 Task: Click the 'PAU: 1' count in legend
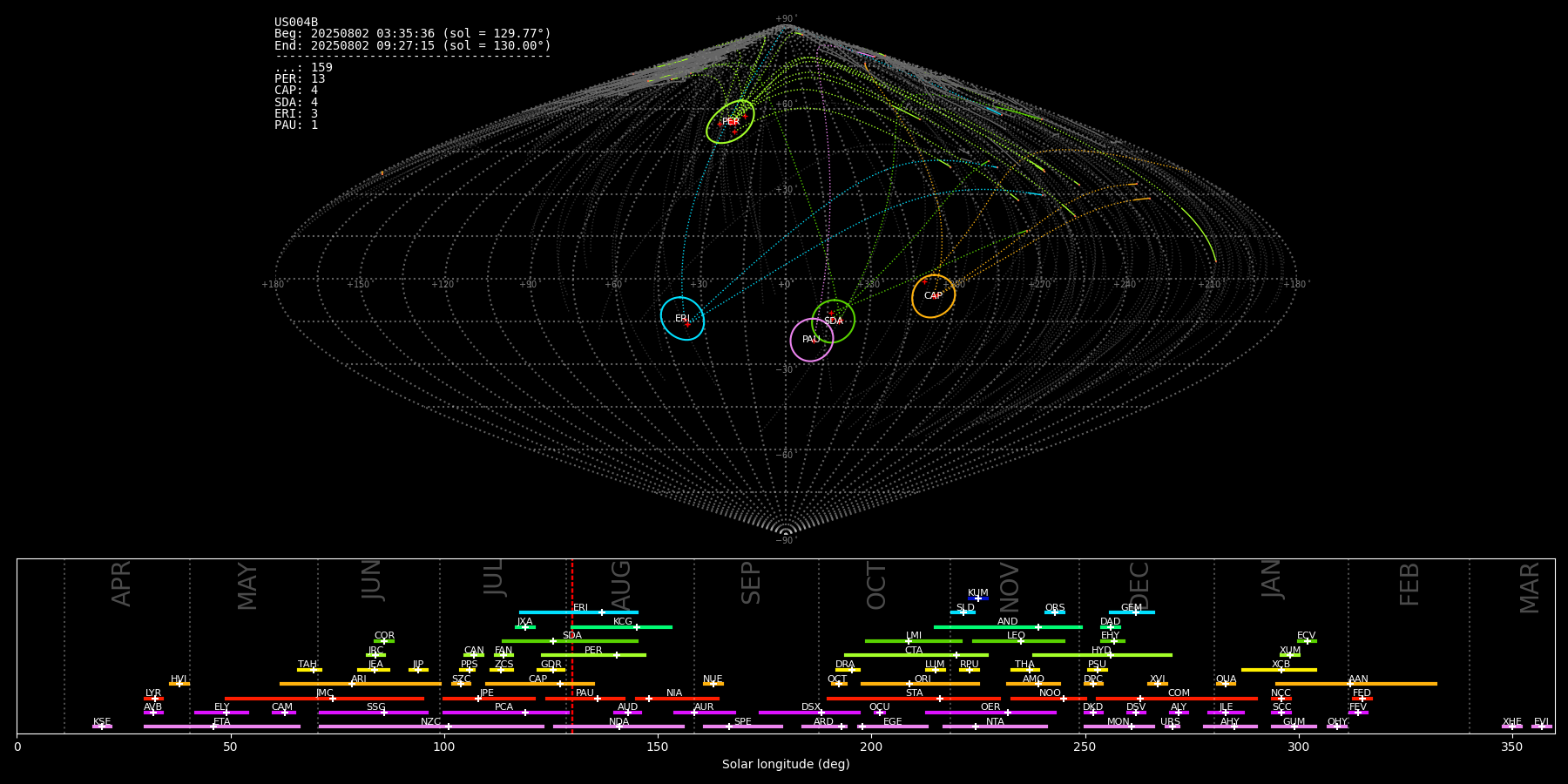coord(296,125)
